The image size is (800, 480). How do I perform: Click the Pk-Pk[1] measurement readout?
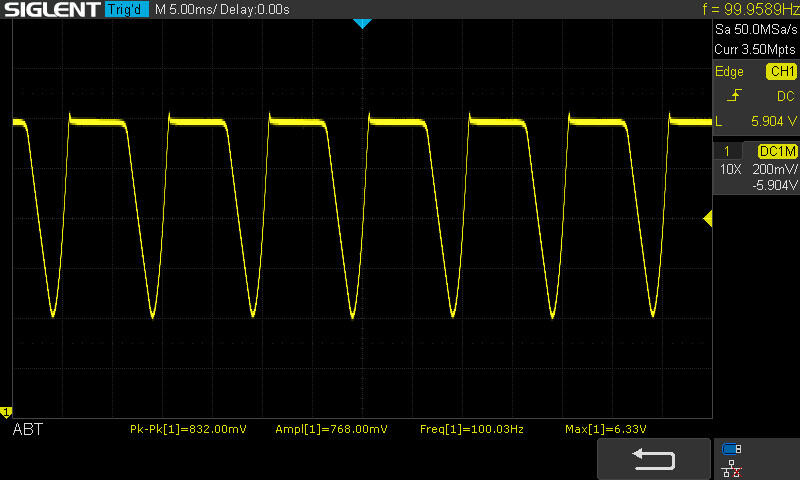click(x=189, y=429)
